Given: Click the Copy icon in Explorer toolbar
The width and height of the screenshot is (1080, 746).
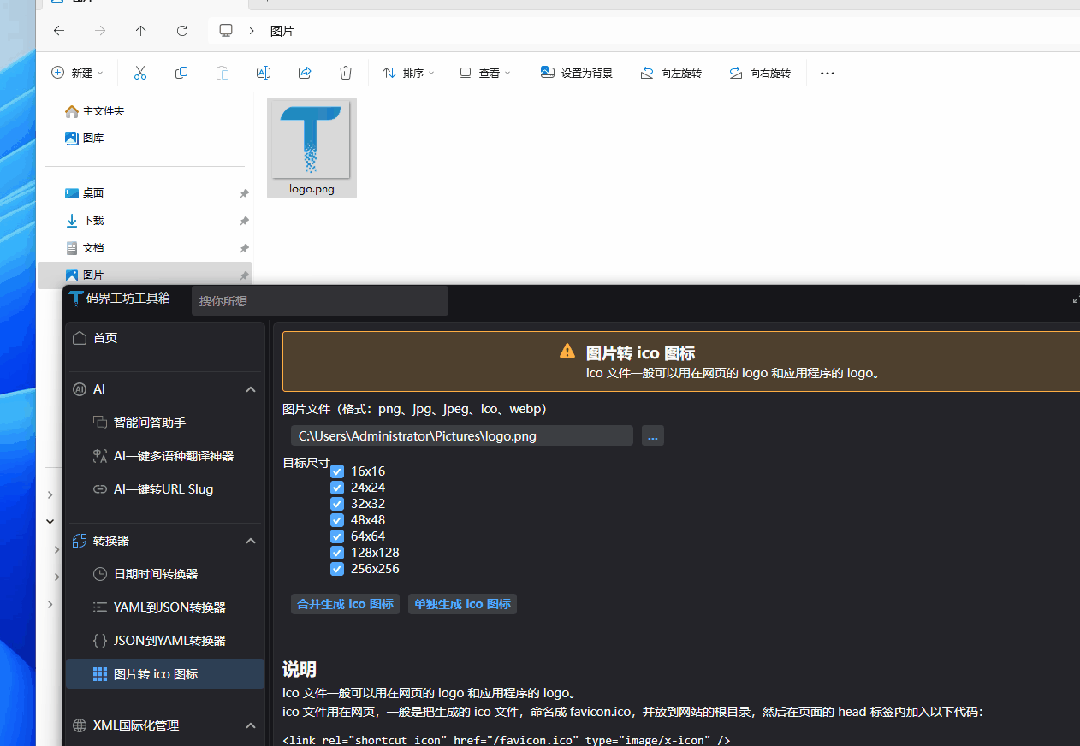Looking at the screenshot, I should pos(180,73).
